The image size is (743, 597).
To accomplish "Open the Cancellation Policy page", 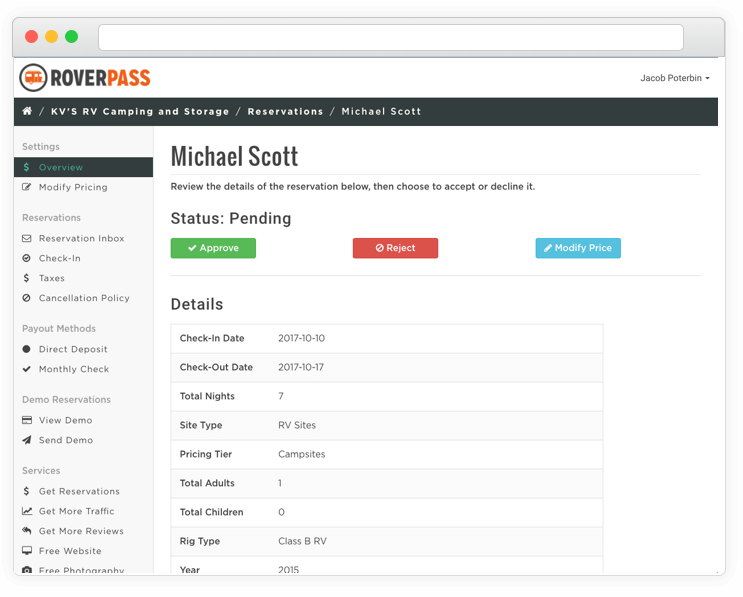I will pyautogui.click(x=83, y=299).
